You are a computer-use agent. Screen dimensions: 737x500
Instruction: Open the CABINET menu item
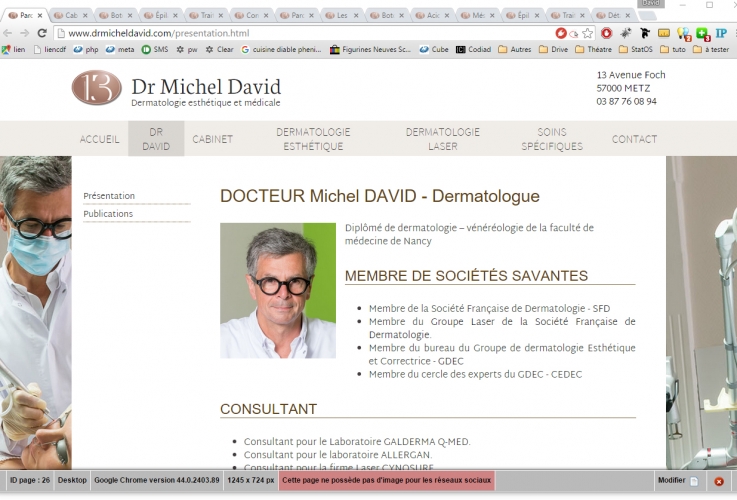pos(212,139)
